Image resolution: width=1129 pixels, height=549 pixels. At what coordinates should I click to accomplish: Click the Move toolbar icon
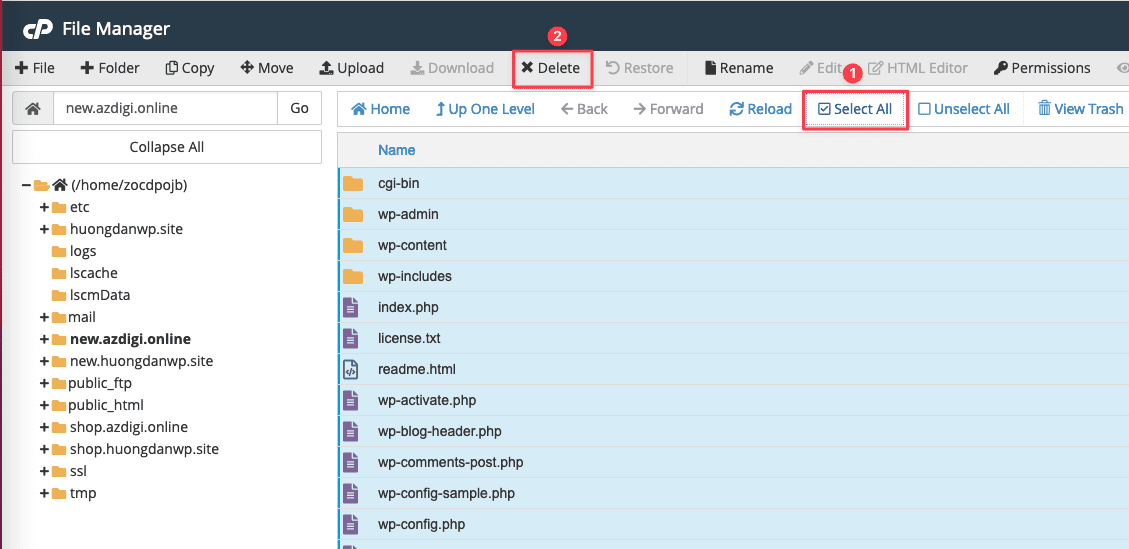point(248,68)
